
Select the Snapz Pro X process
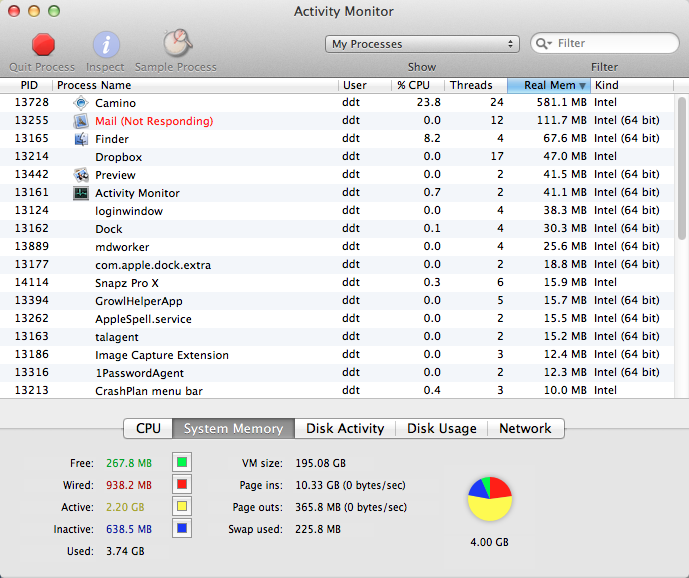tap(337, 283)
